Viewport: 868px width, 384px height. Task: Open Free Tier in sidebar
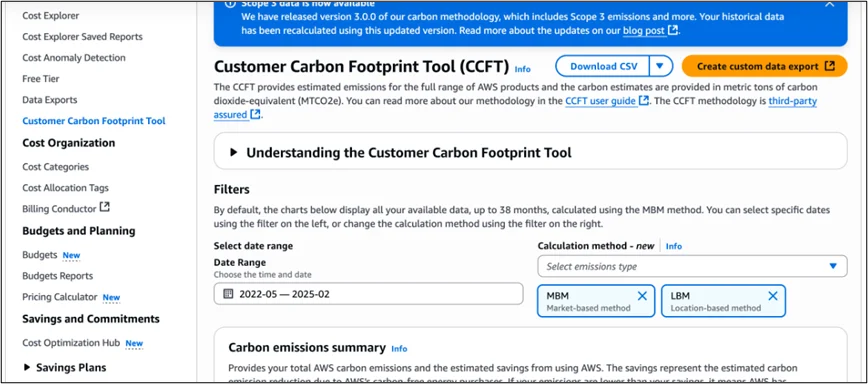(x=40, y=79)
